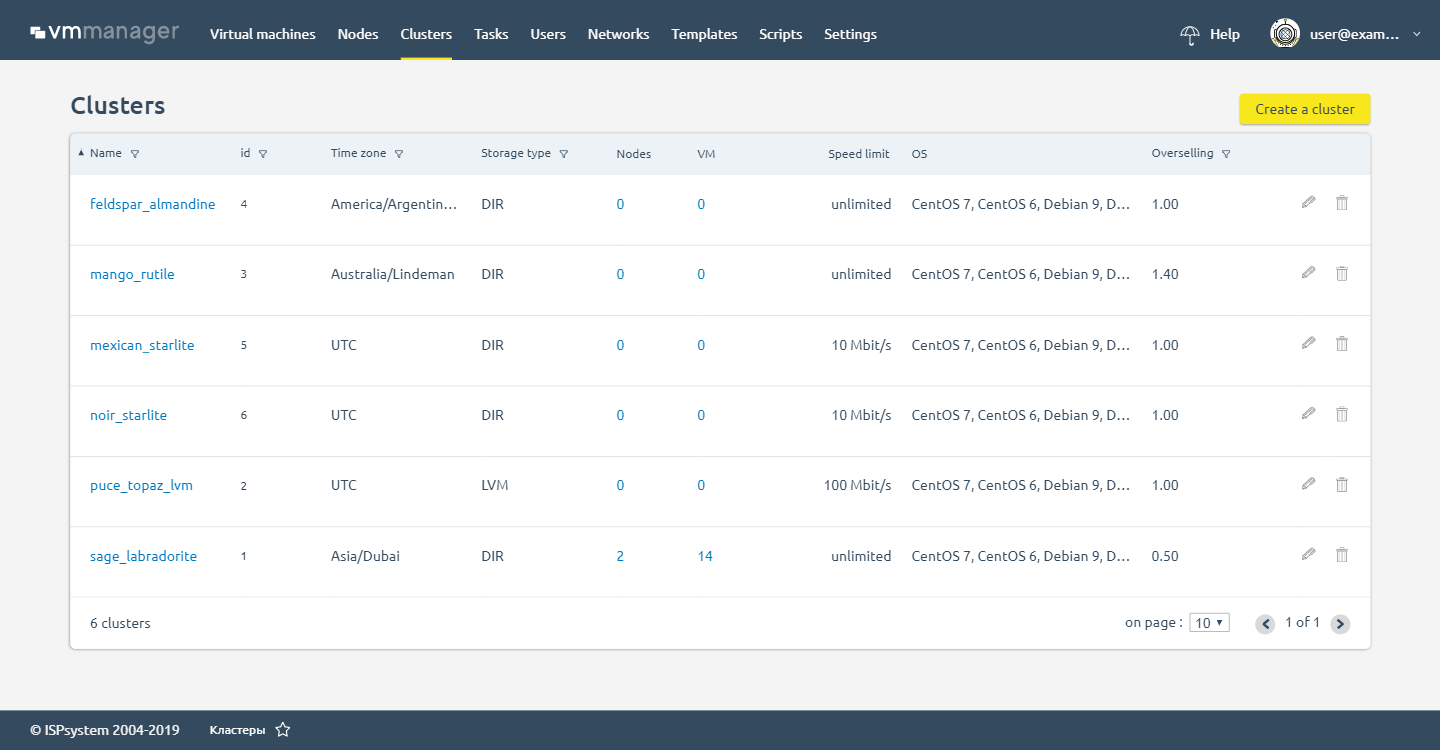Open the Nodes section

click(x=358, y=34)
